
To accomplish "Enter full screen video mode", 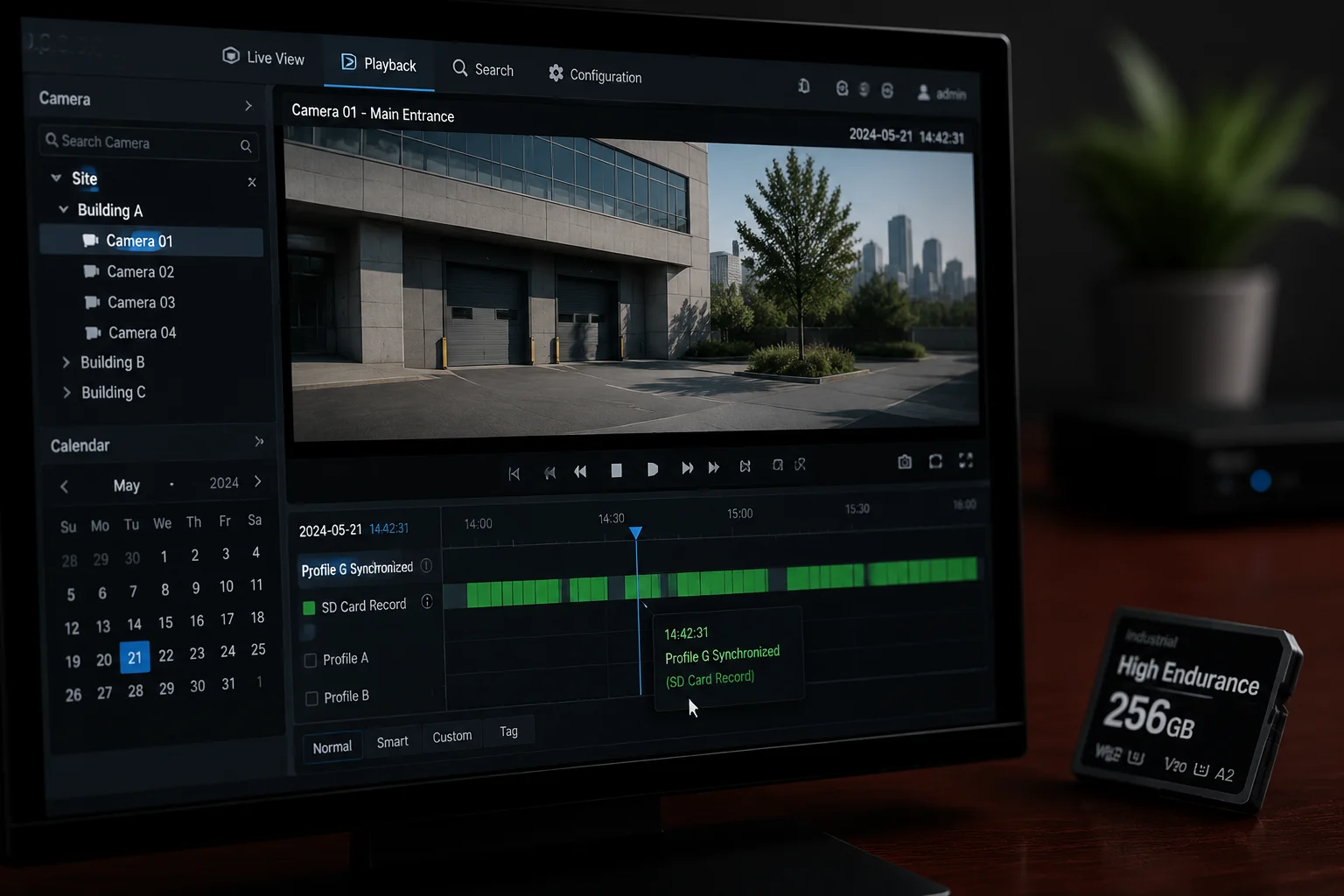I will (966, 460).
